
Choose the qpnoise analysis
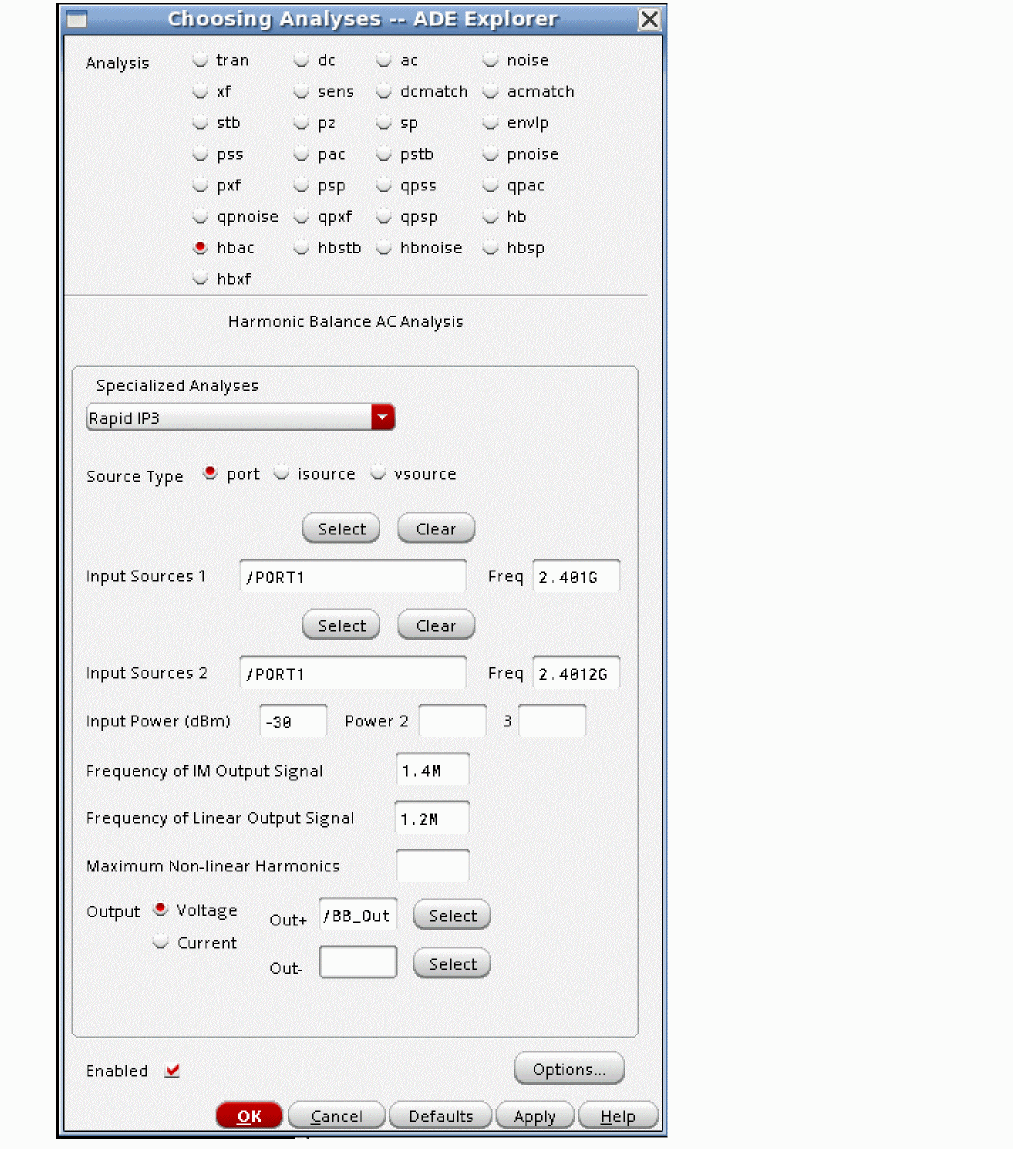200,217
